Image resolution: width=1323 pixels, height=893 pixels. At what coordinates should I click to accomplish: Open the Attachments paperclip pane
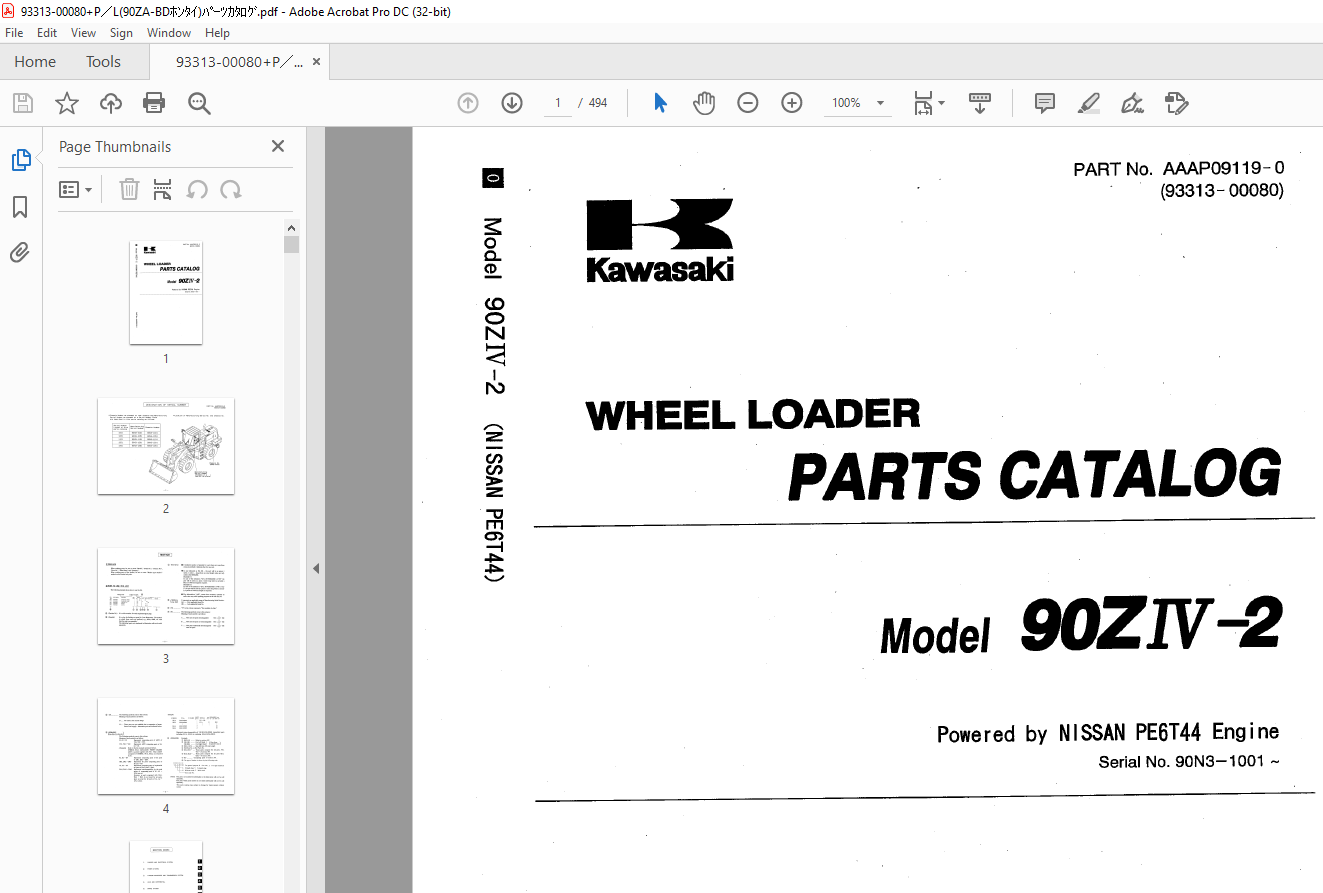tap(20, 253)
